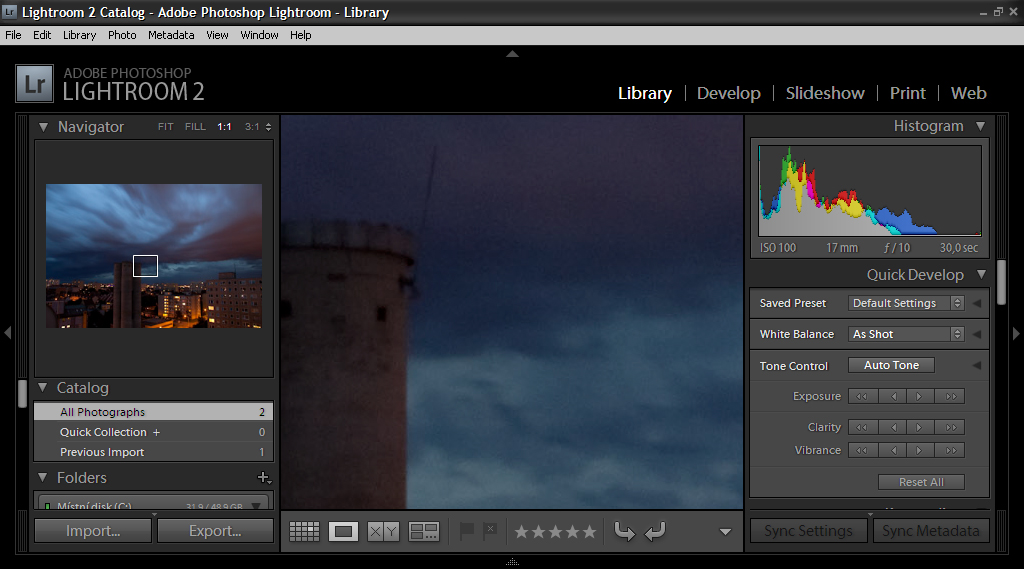This screenshot has height=569, width=1024.
Task: Open the White Balance dropdown
Action: click(906, 334)
